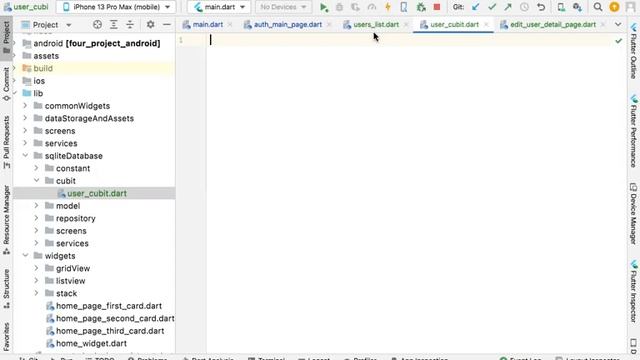Toggle the Project tool window stripe button

coord(6,38)
